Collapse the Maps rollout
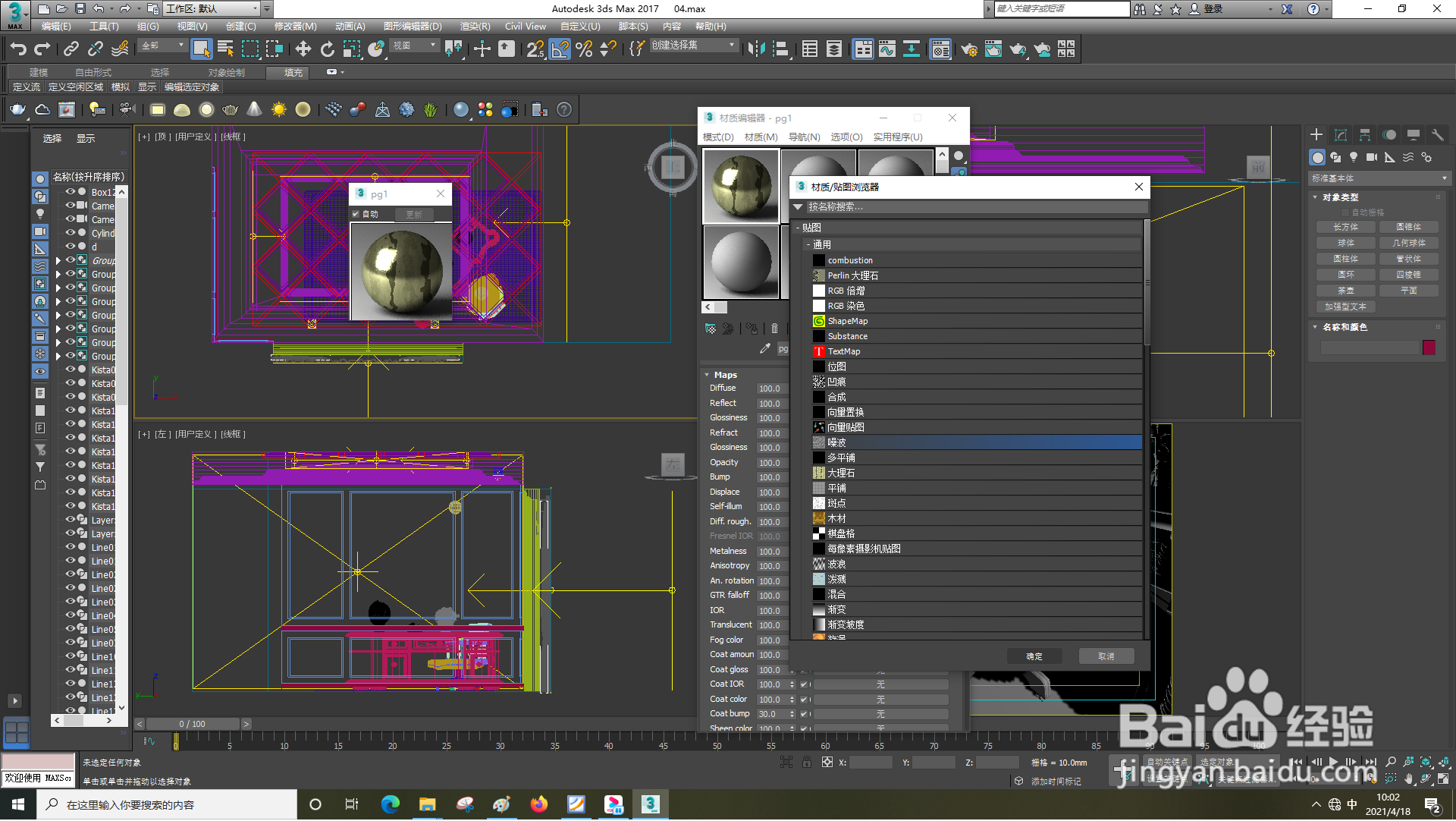 [707, 375]
